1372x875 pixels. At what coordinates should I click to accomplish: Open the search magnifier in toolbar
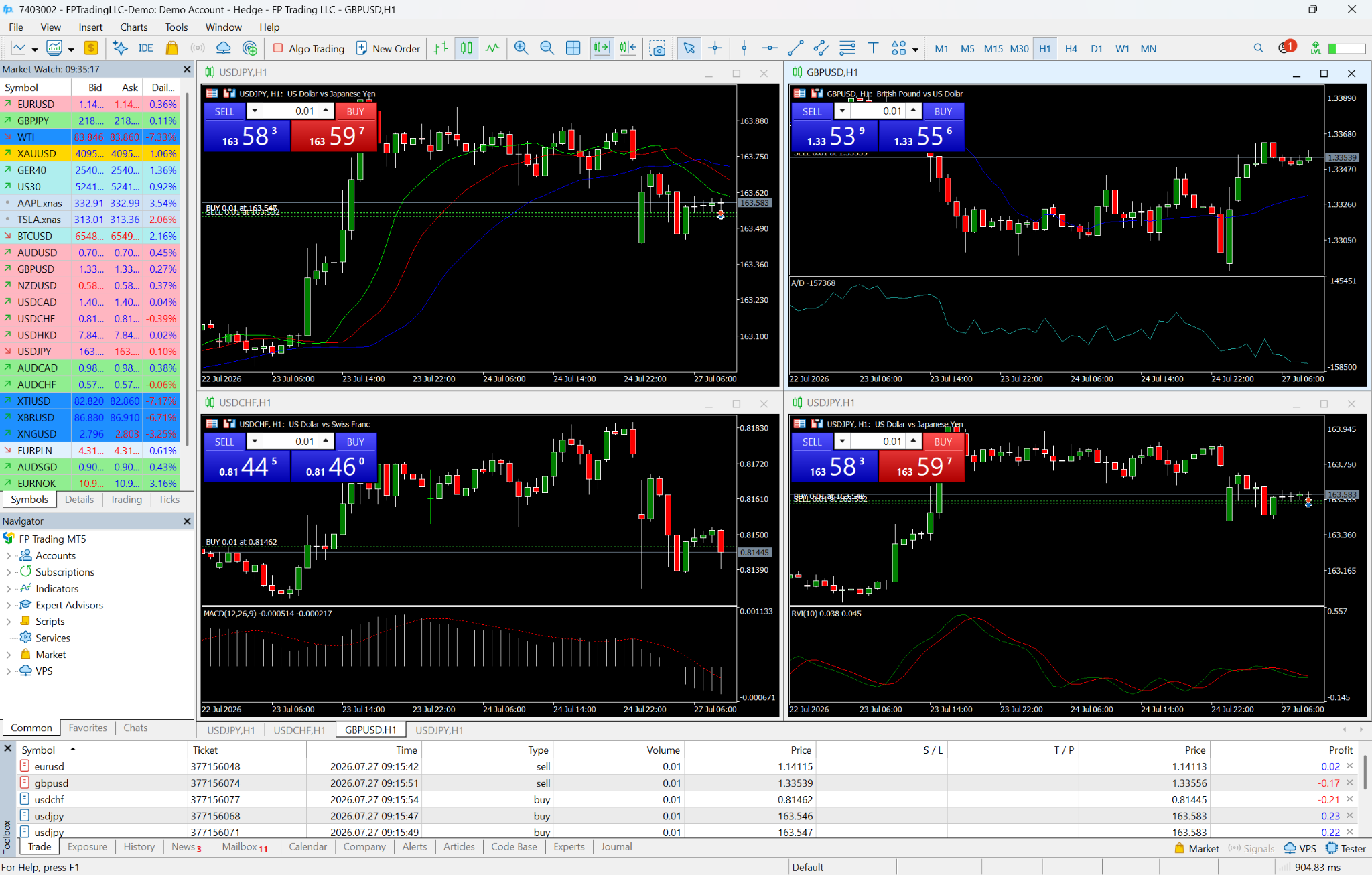[x=1258, y=48]
